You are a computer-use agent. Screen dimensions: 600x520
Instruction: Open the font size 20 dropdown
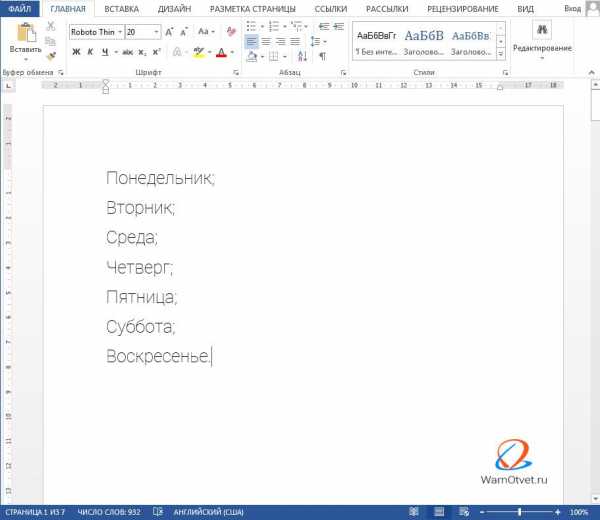tap(156, 32)
